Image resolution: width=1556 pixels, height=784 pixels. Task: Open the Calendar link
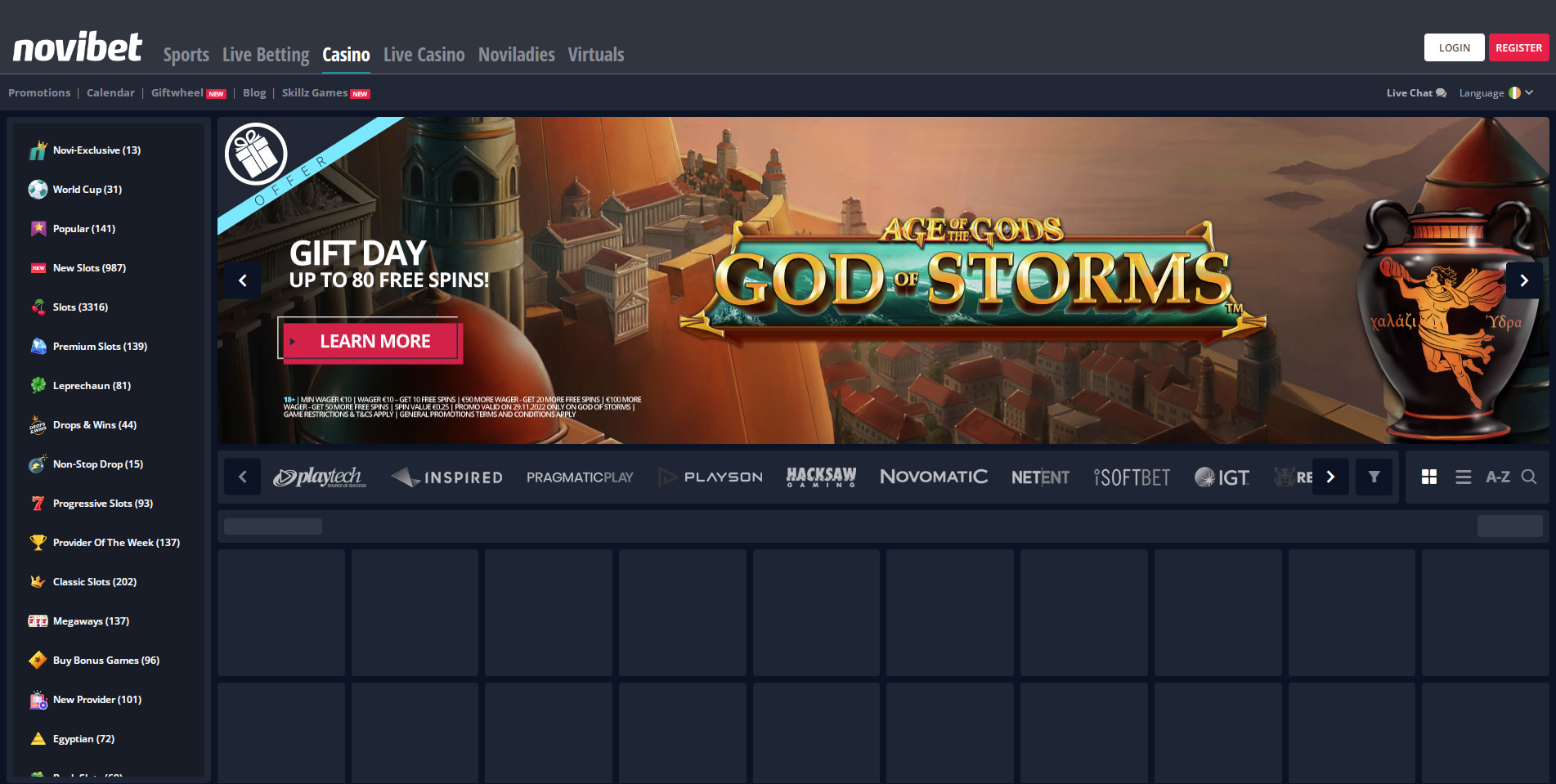(x=110, y=93)
